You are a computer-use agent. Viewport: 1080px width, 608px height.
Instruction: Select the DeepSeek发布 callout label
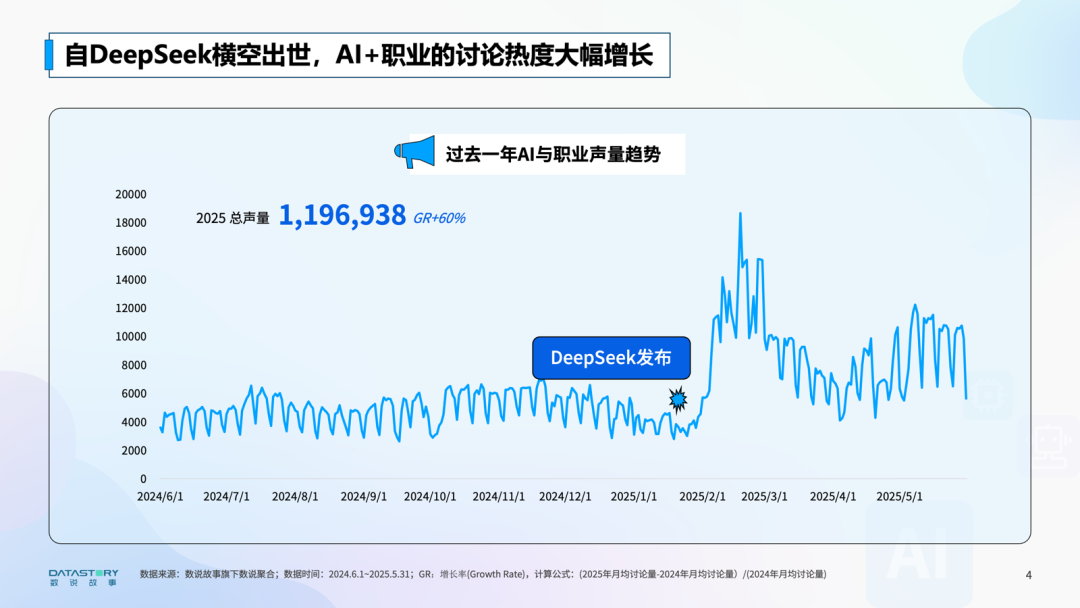pos(610,358)
